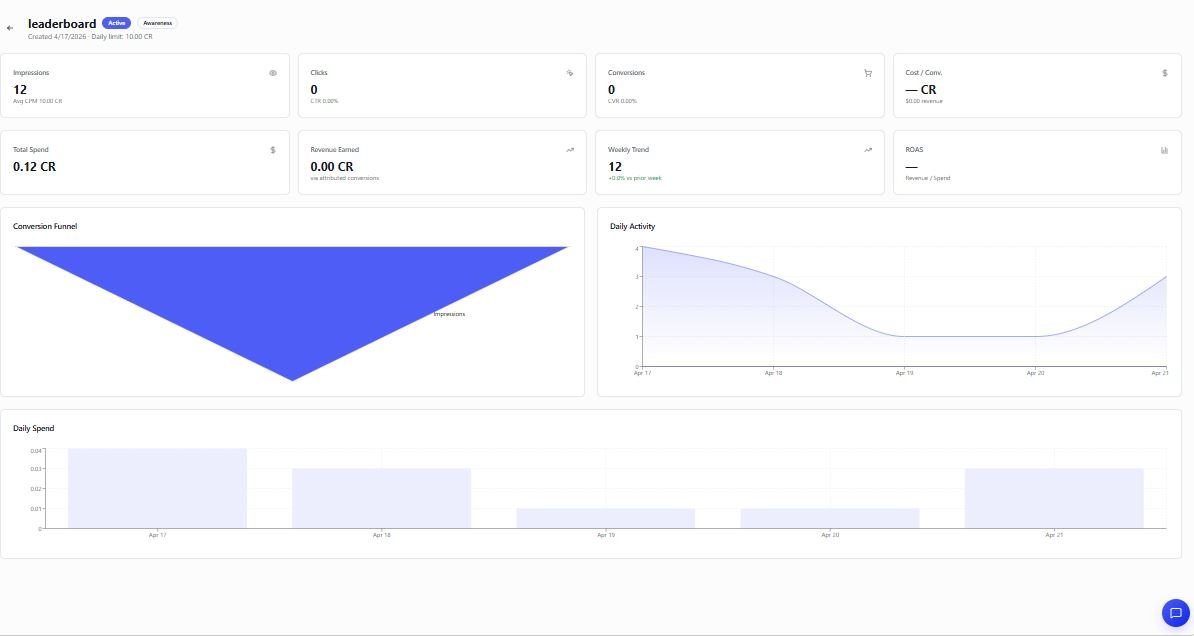The width and height of the screenshot is (1194, 636).
Task: Click the back arrow beside leaderboard title
Action: [10, 28]
